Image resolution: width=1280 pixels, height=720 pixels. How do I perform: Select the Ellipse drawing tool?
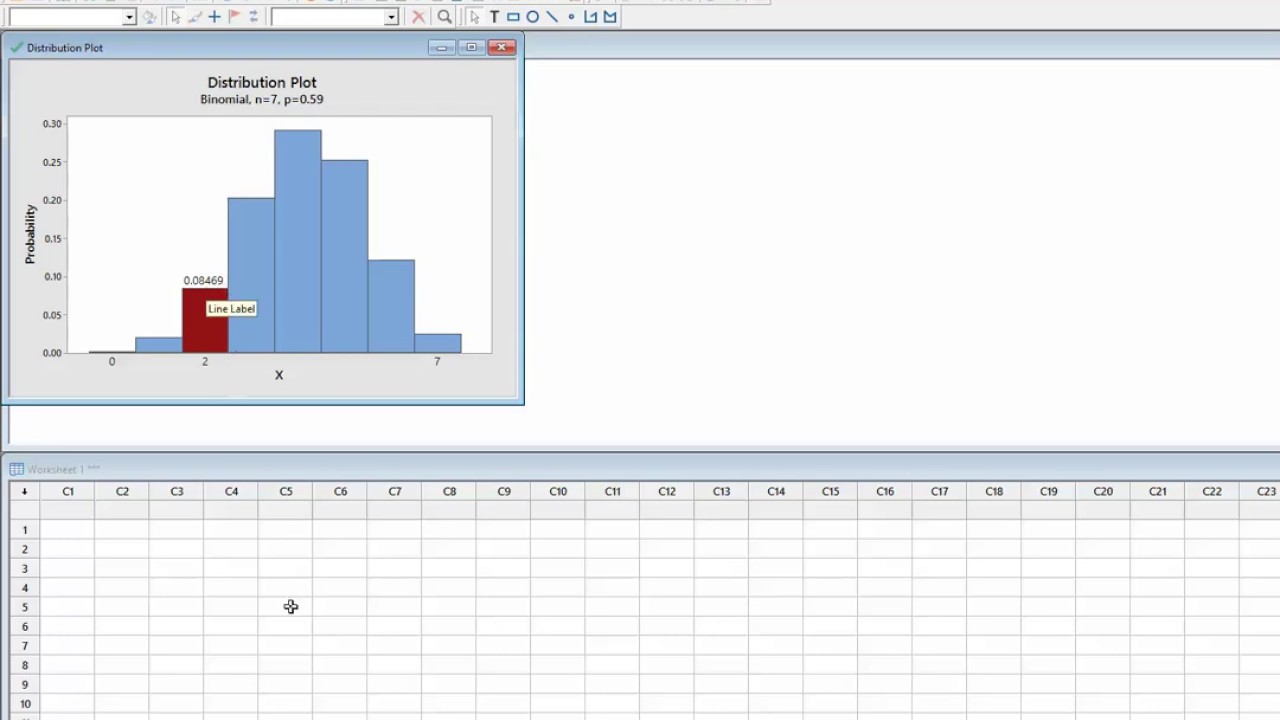pyautogui.click(x=532, y=17)
